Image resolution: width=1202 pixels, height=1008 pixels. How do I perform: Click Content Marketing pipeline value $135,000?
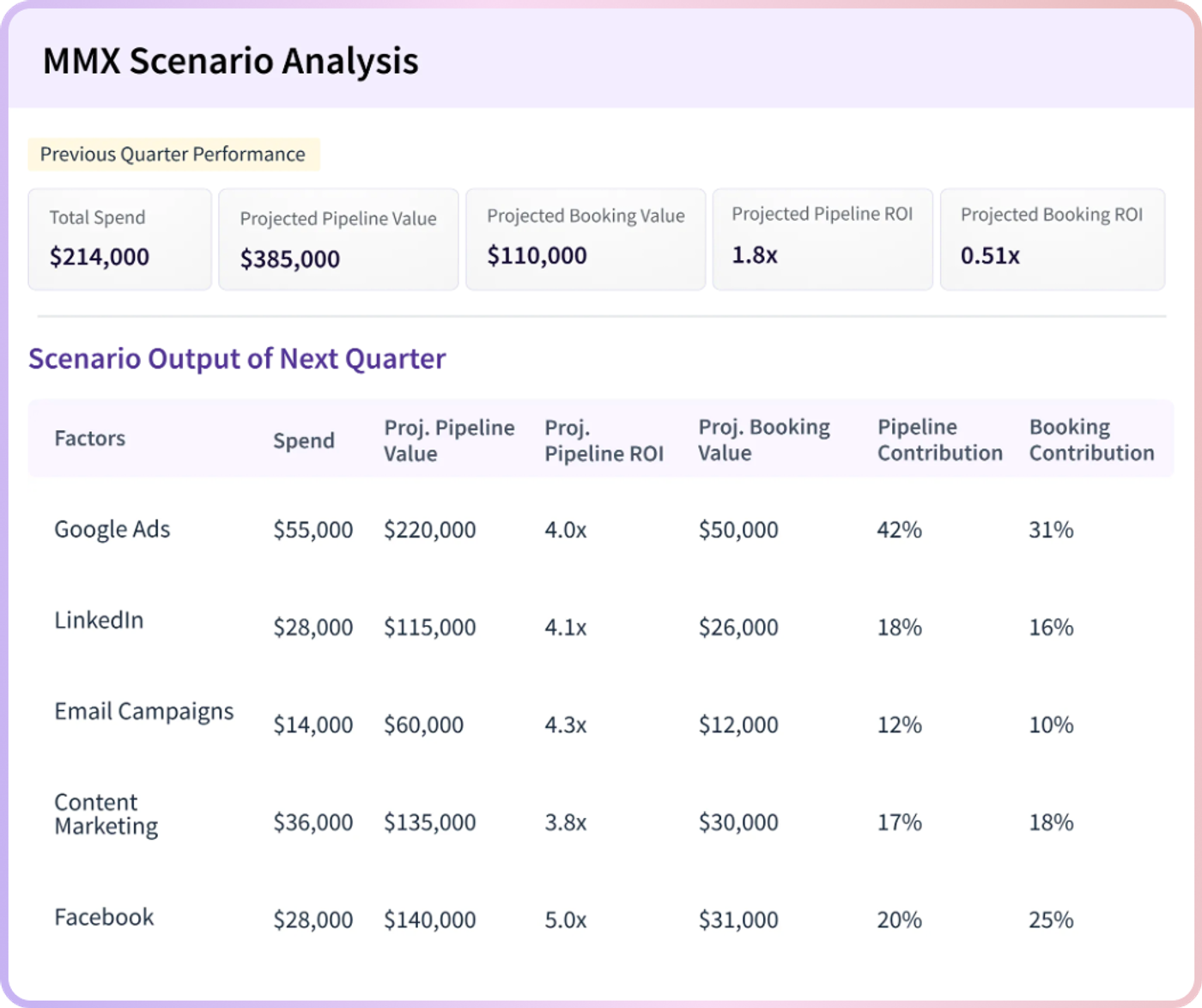coord(430,823)
